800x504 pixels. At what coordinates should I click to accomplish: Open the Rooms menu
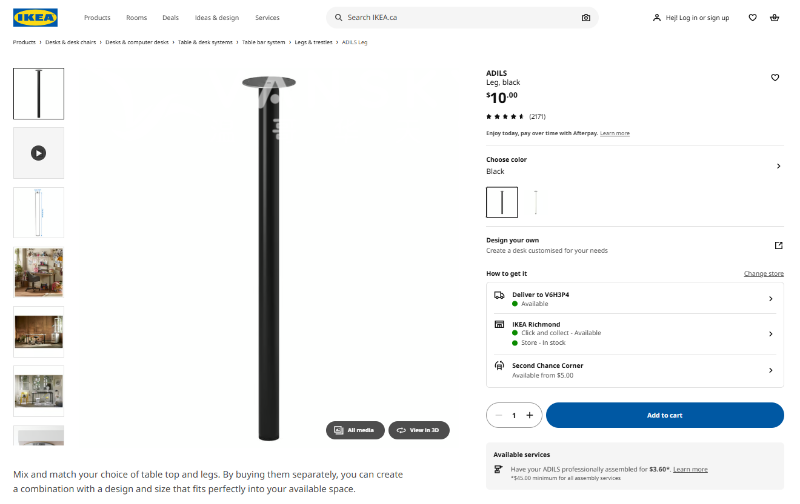click(x=136, y=18)
